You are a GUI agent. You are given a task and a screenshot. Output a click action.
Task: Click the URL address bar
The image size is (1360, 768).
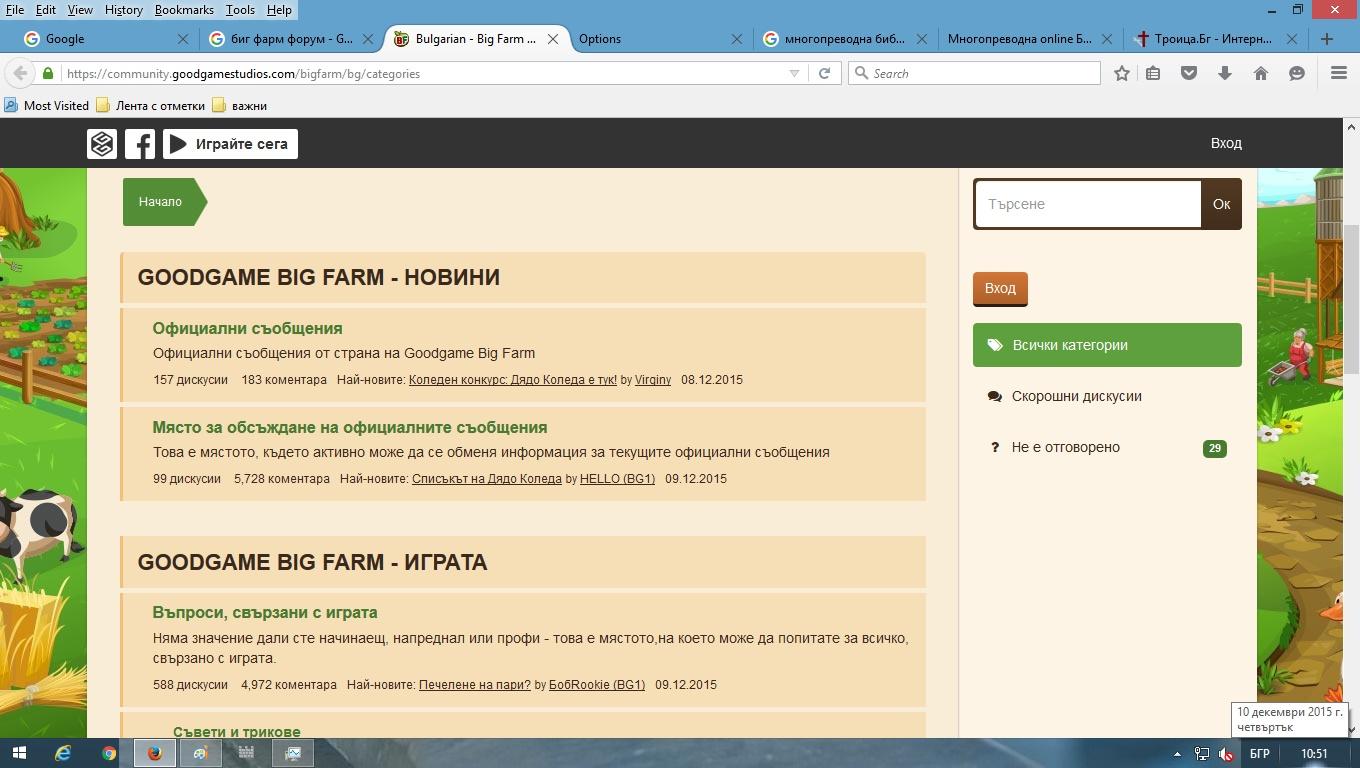(x=420, y=73)
